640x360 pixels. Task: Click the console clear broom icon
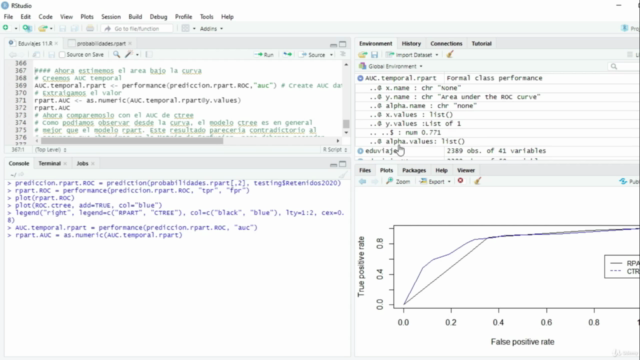[343, 175]
